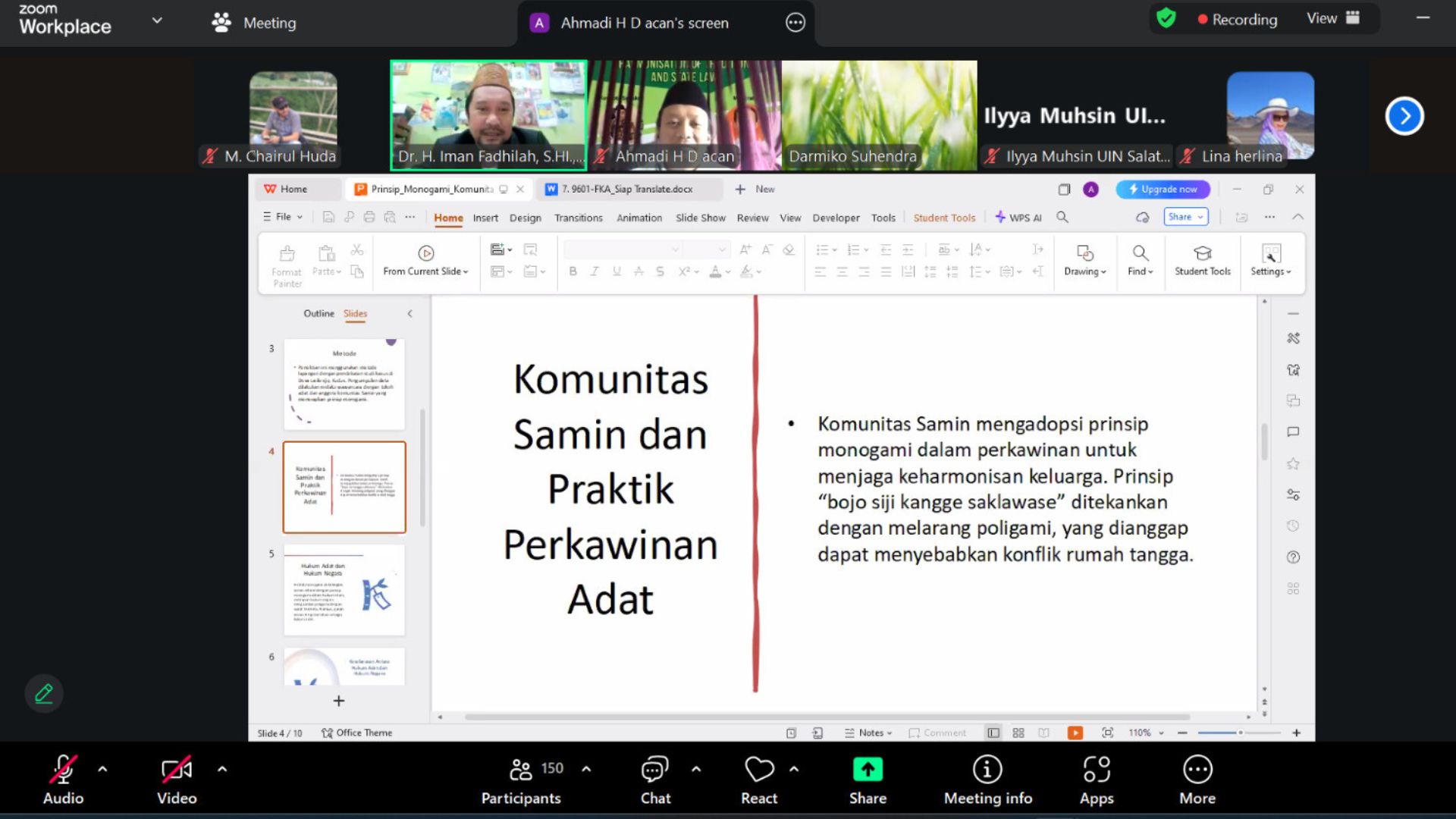Open the Drawing tools dropdown

[x=1084, y=260]
